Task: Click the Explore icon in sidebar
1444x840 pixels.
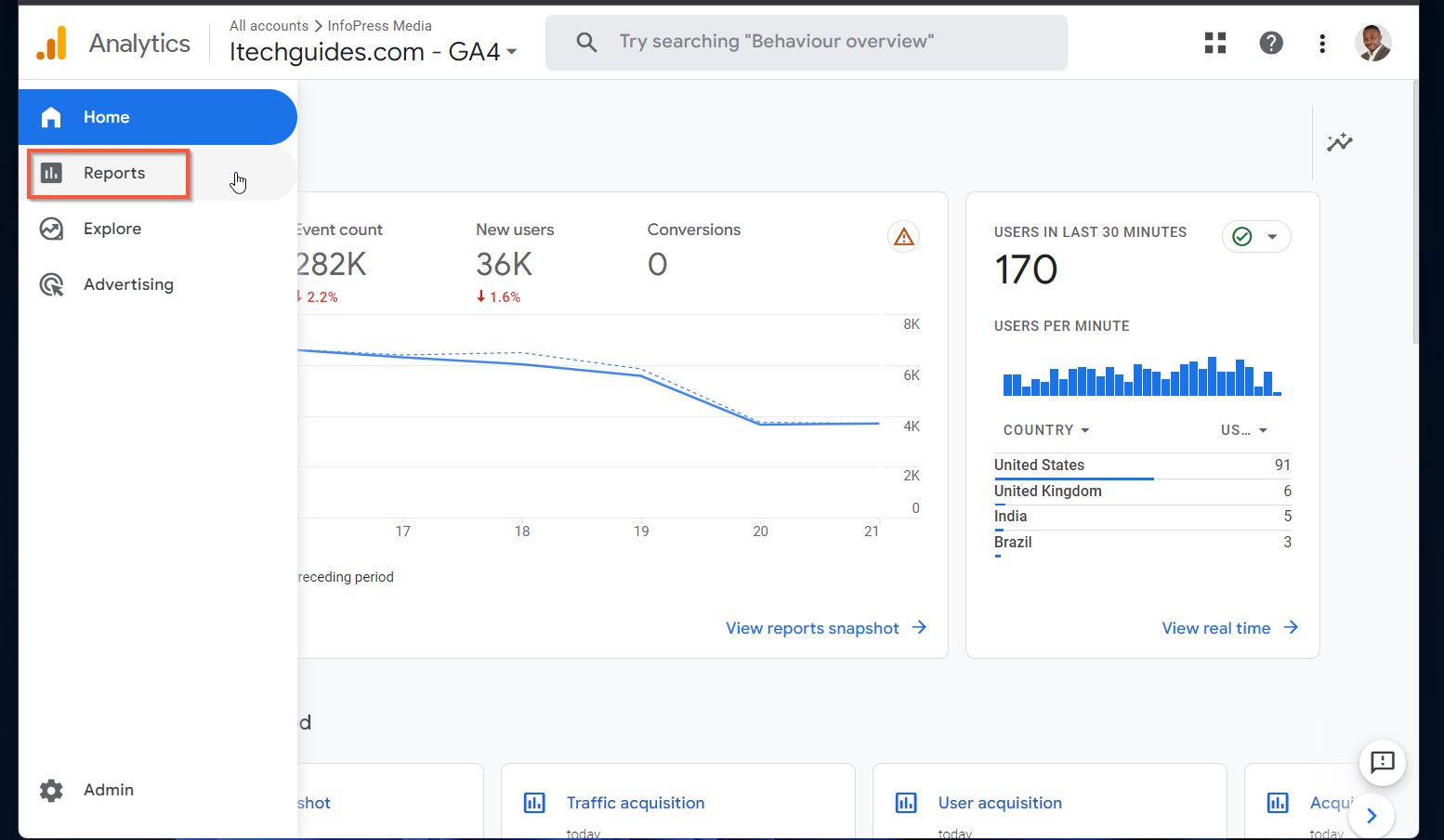Action: pos(51,229)
